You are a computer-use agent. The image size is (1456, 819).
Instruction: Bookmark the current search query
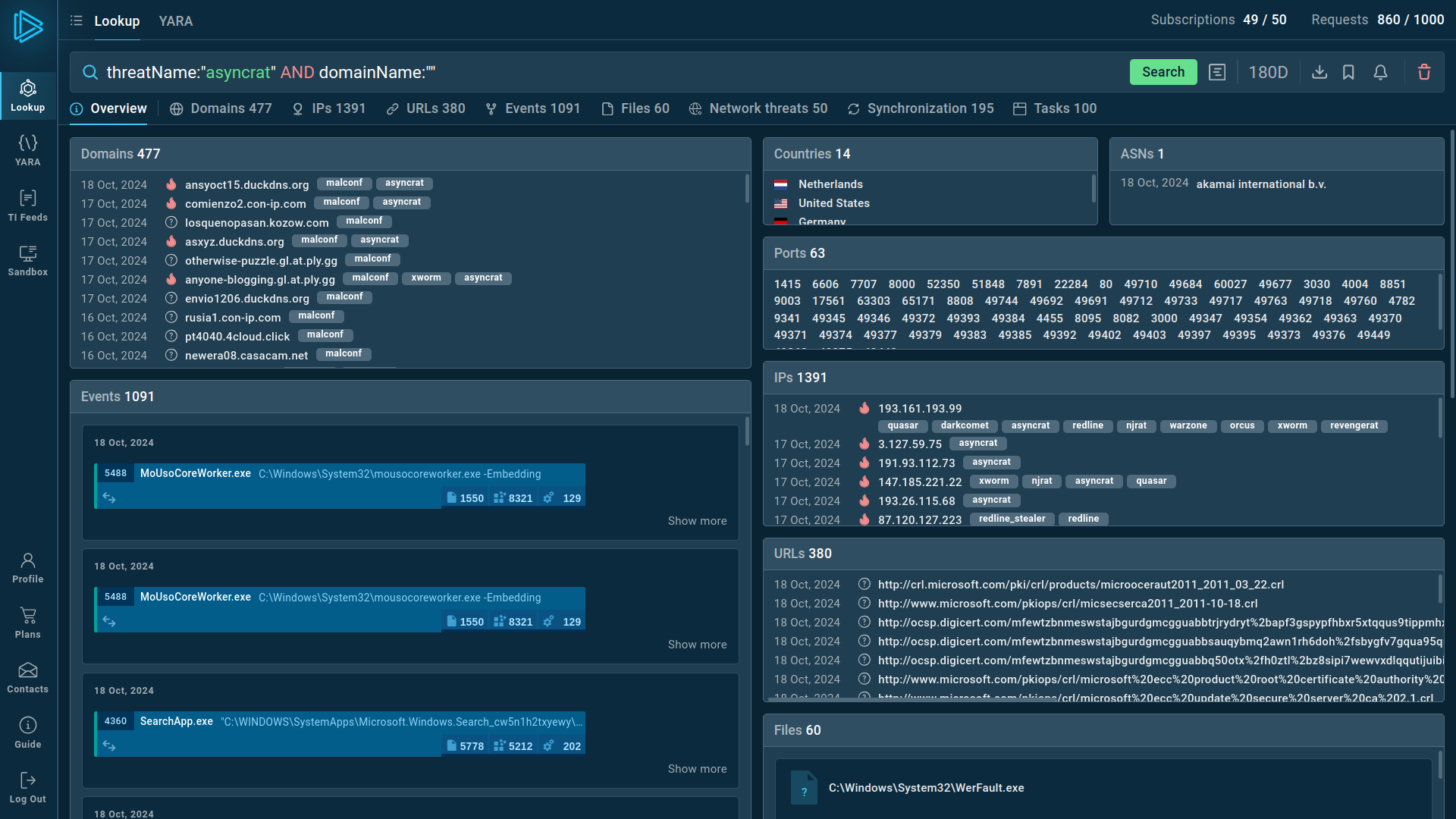tap(1349, 72)
